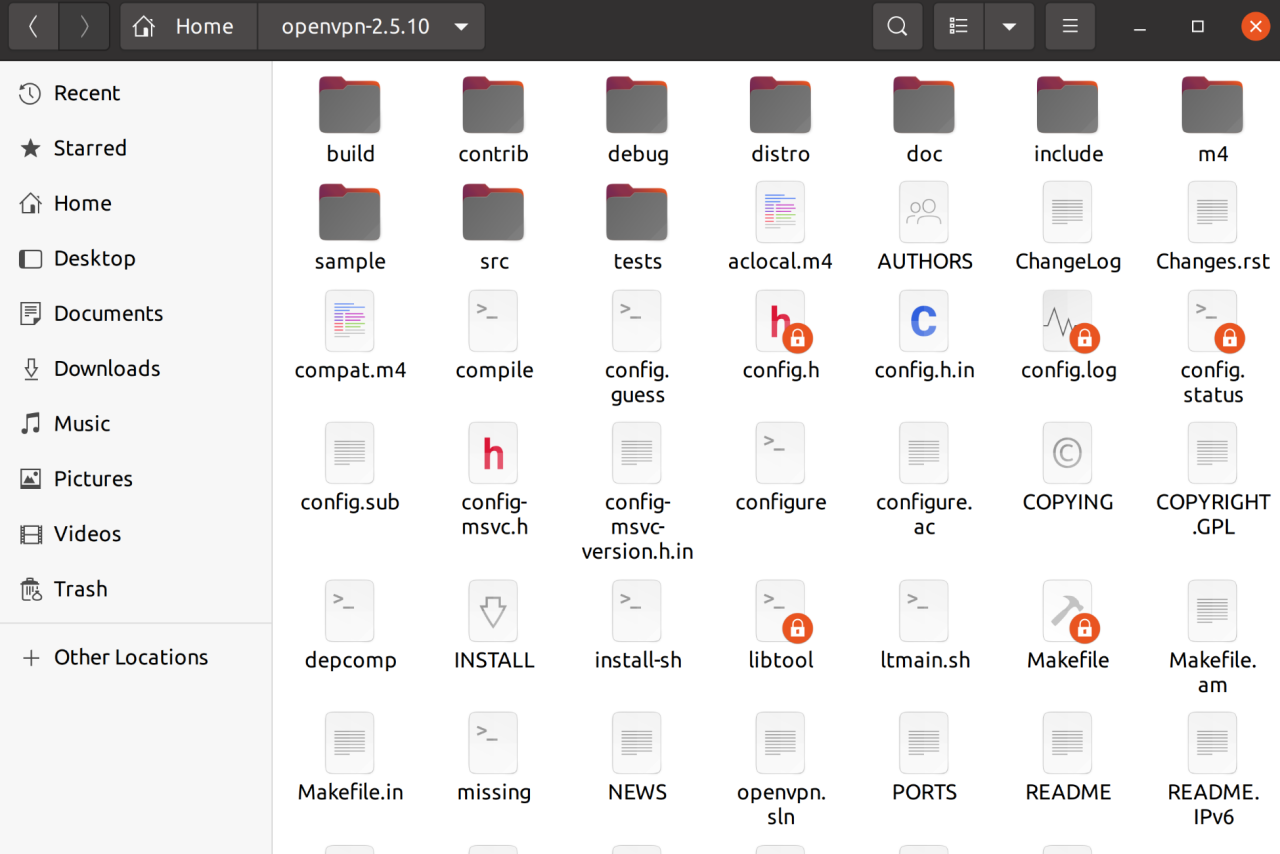Open Desktop in the sidebar
The height and width of the screenshot is (854, 1280).
coord(136,258)
